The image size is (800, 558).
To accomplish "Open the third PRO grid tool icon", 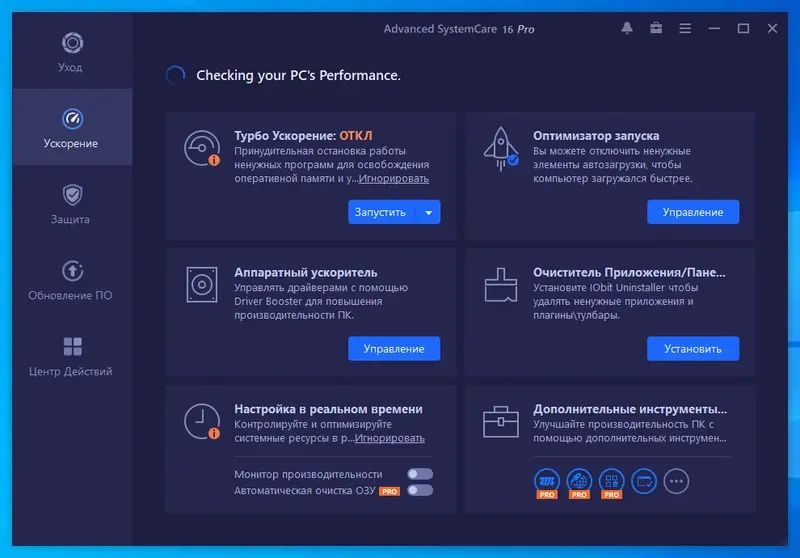I will click(612, 483).
